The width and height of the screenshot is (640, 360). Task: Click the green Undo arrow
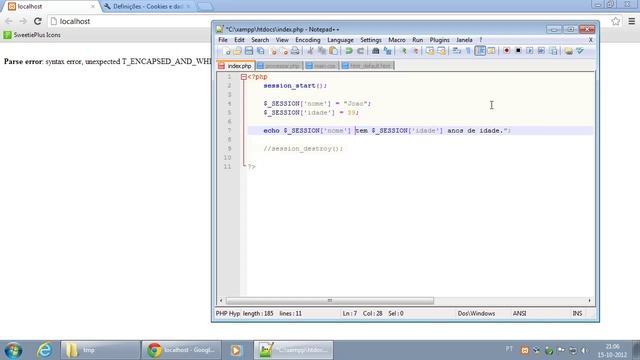click(349, 51)
